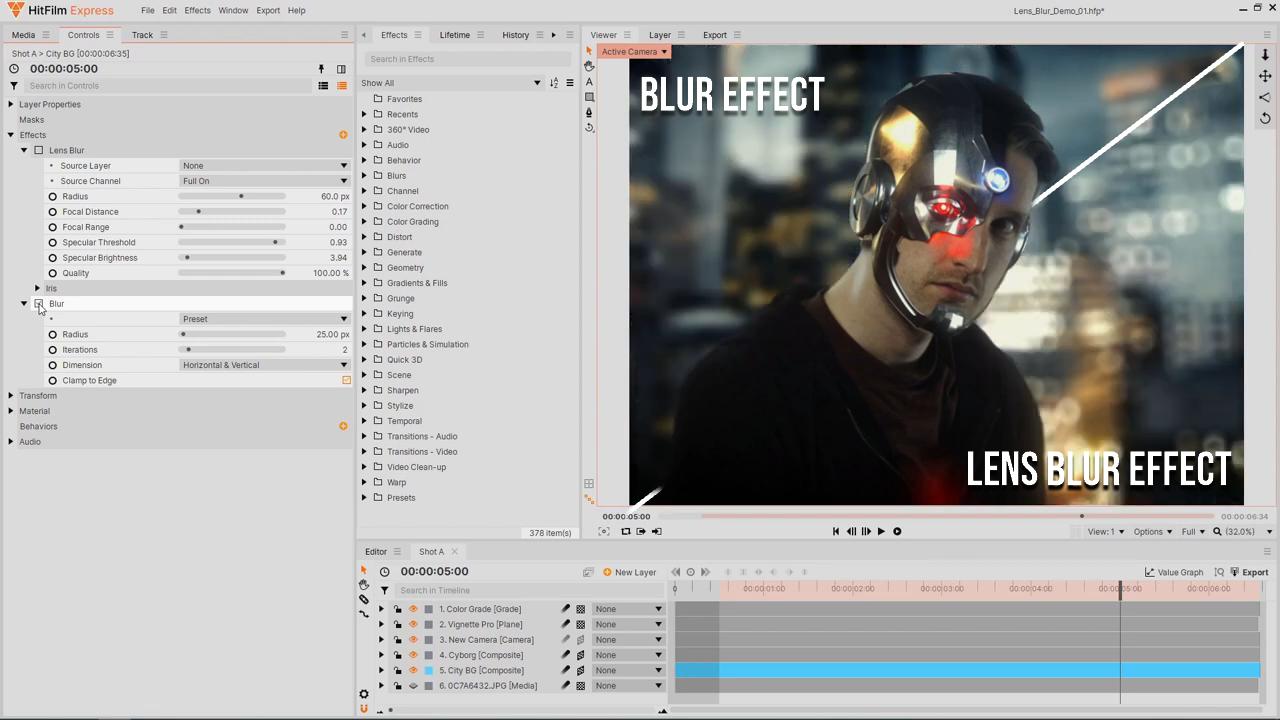This screenshot has height=720, width=1280.
Task: Open the Value Graph
Action: click(x=1174, y=572)
